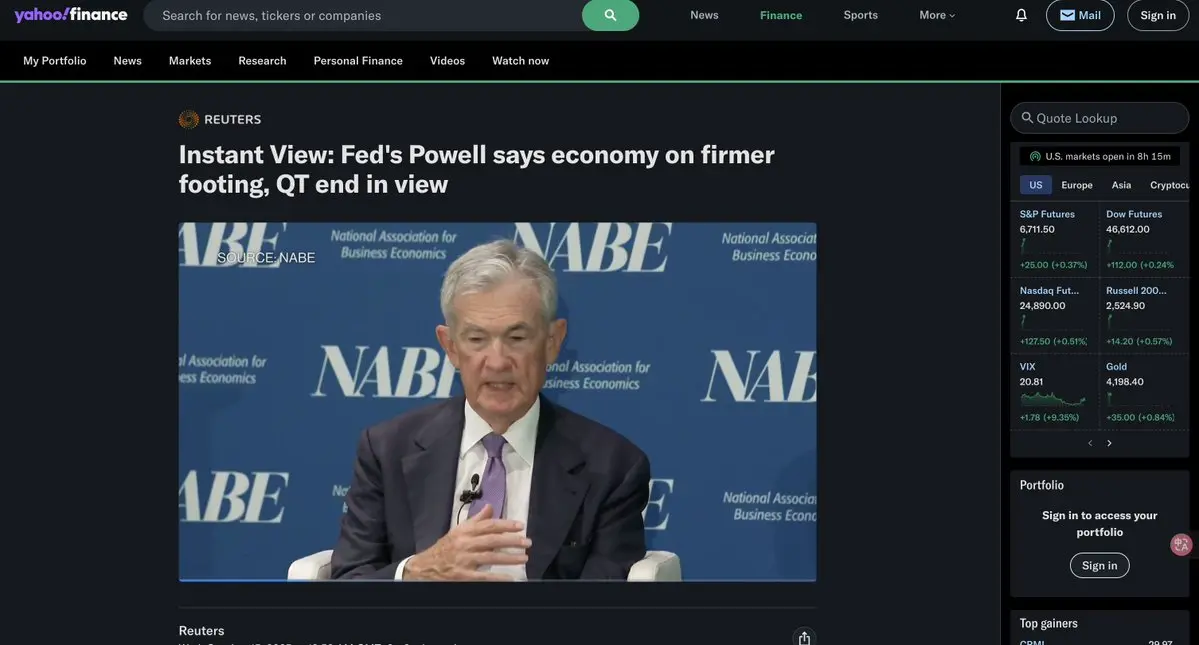Image resolution: width=1199 pixels, height=645 pixels.
Task: Select the Europe markets tab
Action: point(1077,185)
